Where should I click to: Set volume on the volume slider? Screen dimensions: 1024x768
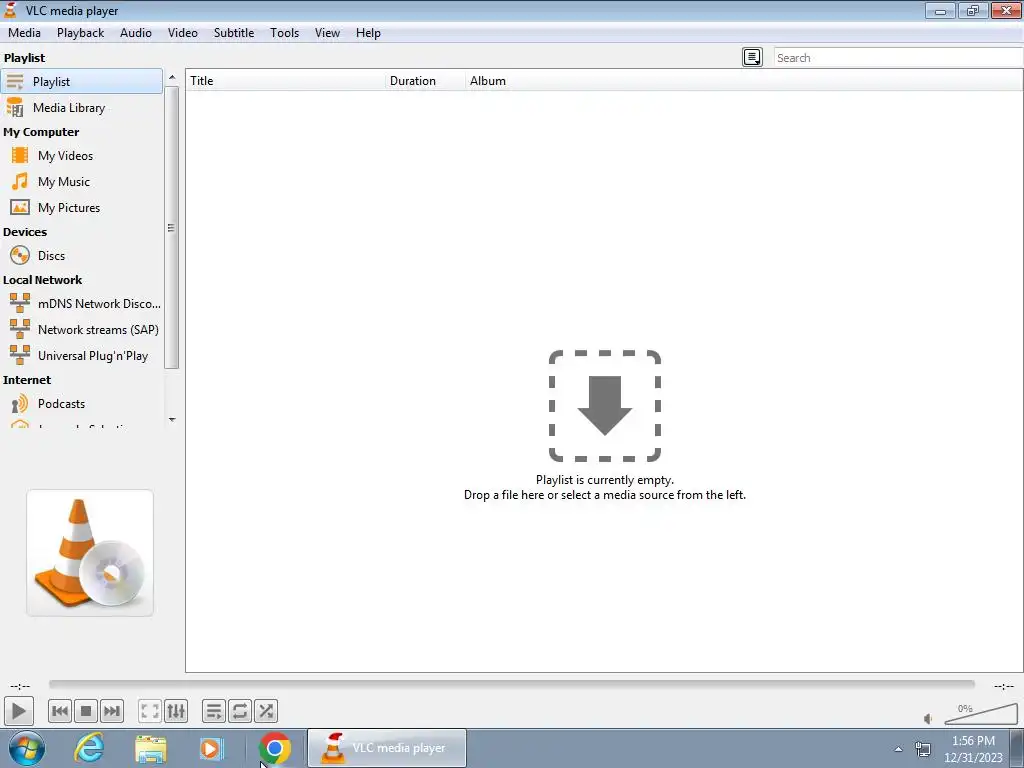pos(981,714)
